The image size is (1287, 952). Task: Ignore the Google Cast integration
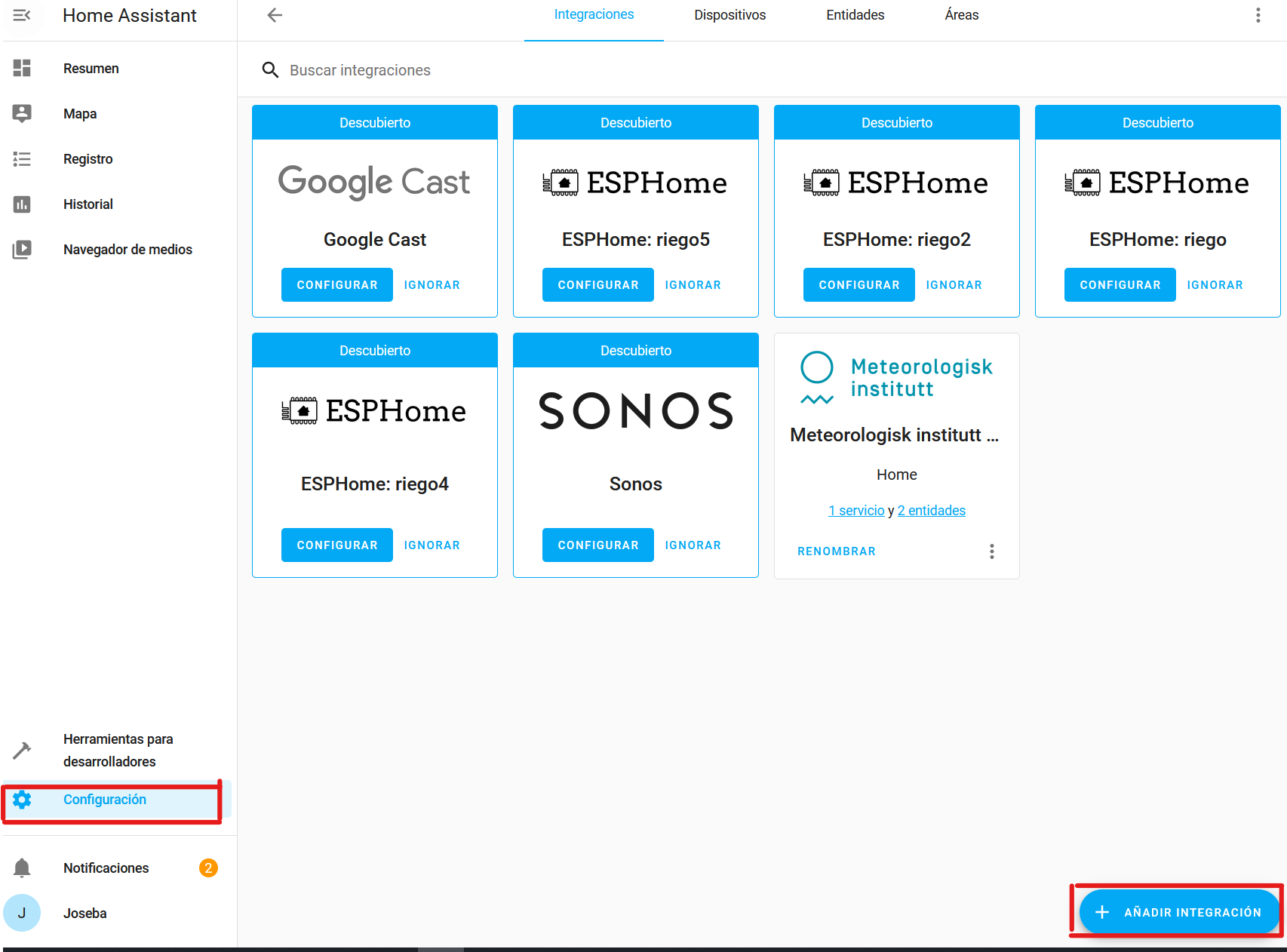coord(432,284)
